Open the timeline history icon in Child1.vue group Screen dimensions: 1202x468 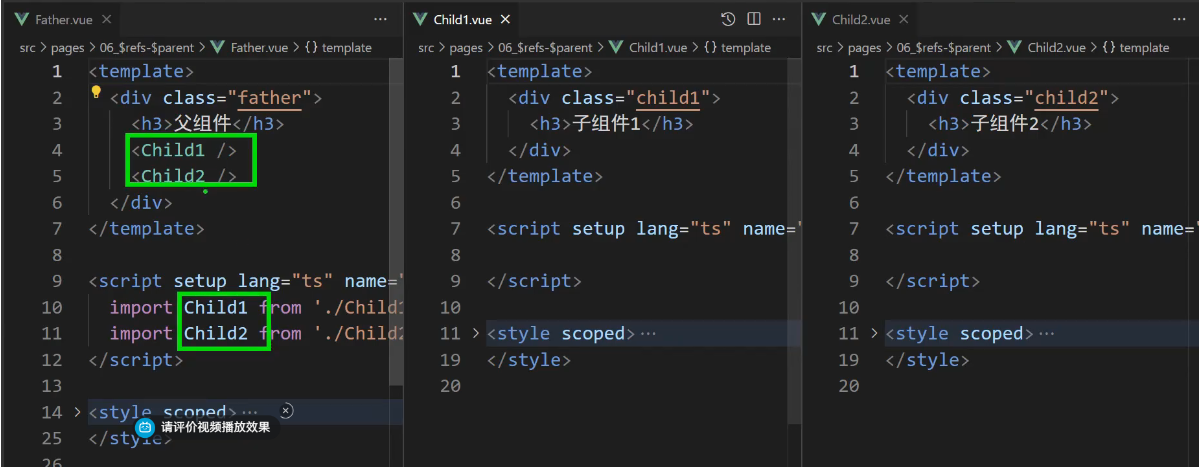pyautogui.click(x=728, y=19)
